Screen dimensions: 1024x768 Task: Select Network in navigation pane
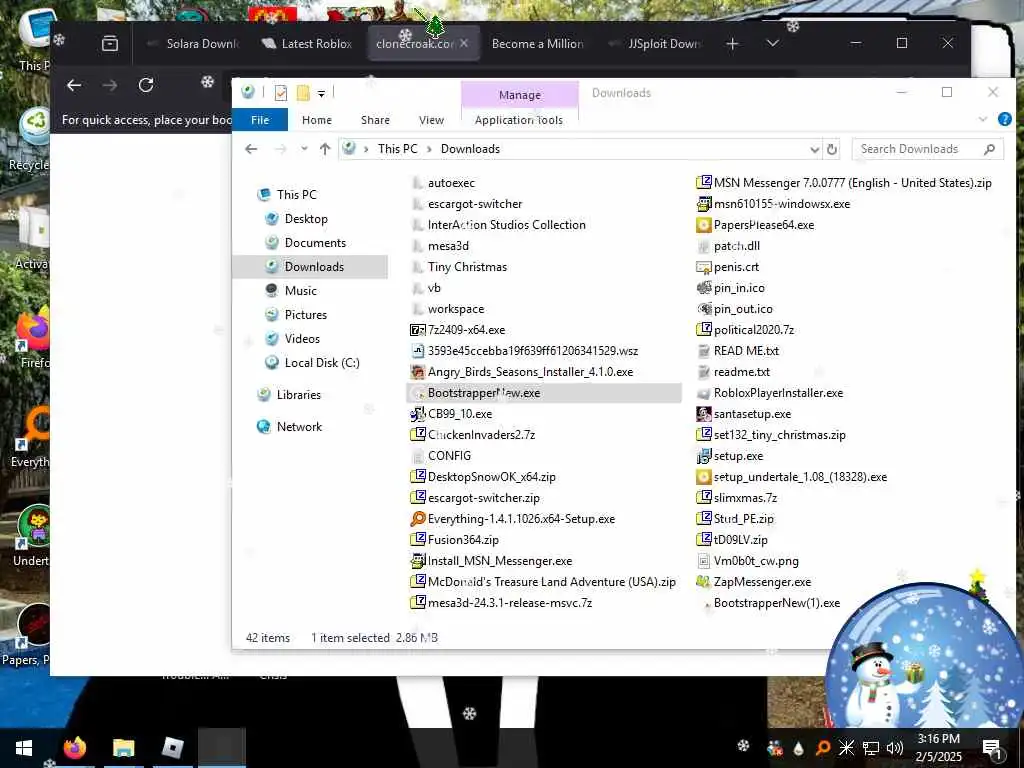[x=299, y=427]
